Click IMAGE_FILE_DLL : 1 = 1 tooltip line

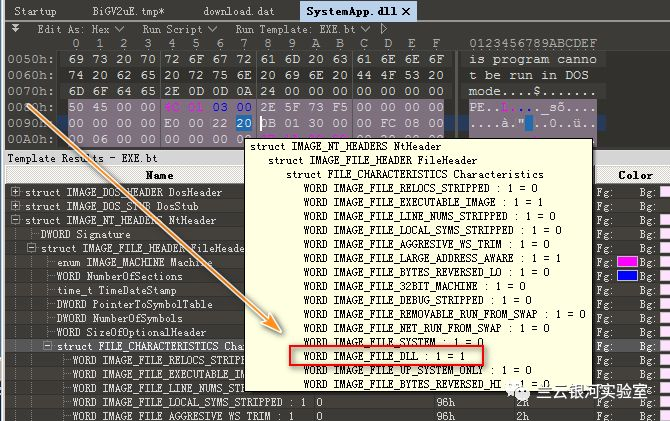[x=384, y=356]
